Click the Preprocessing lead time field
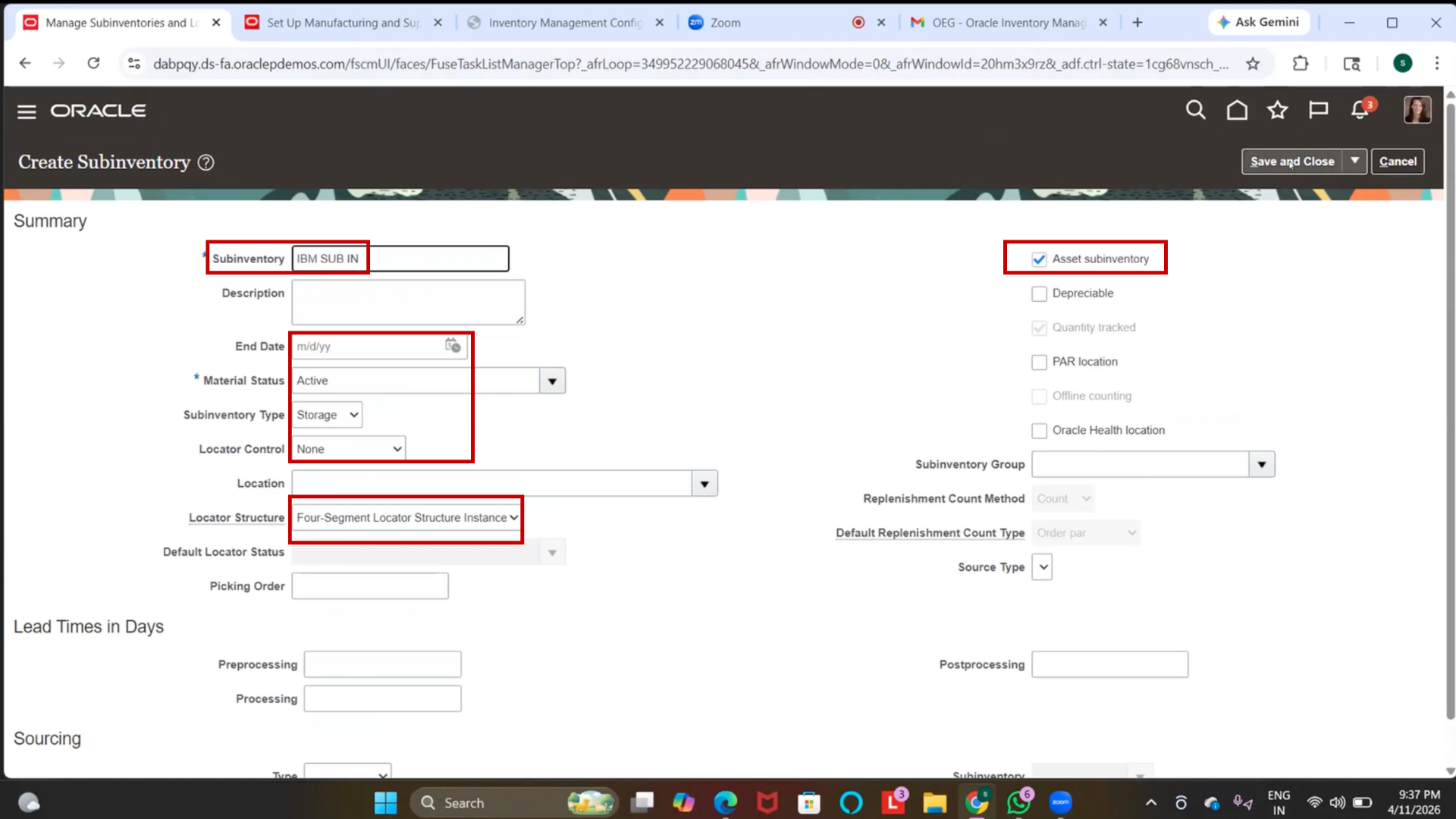Screen dimensions: 1456x819 pyautogui.click(x=382, y=664)
